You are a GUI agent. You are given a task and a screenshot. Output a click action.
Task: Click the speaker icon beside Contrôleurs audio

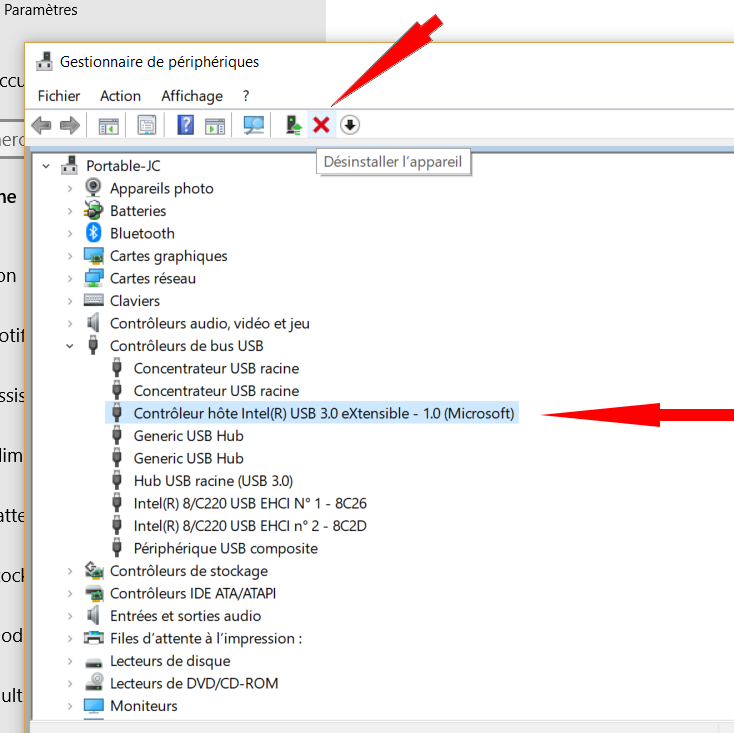pos(93,323)
